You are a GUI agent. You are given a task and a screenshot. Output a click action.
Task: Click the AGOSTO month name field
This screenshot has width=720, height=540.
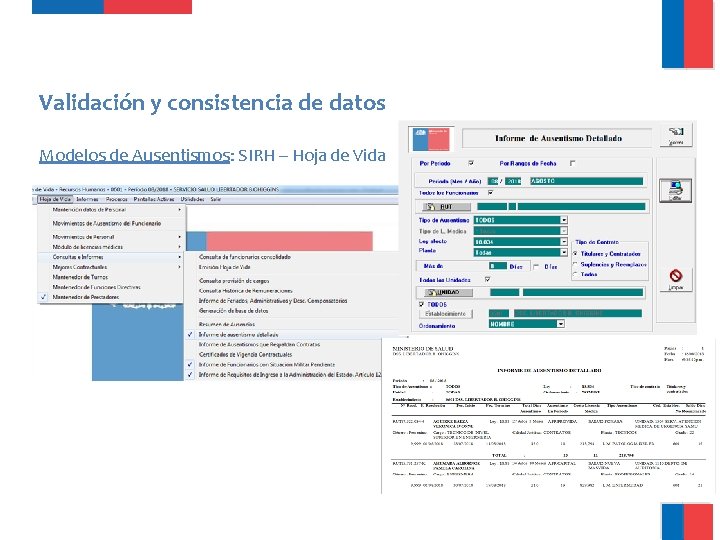[586, 181]
